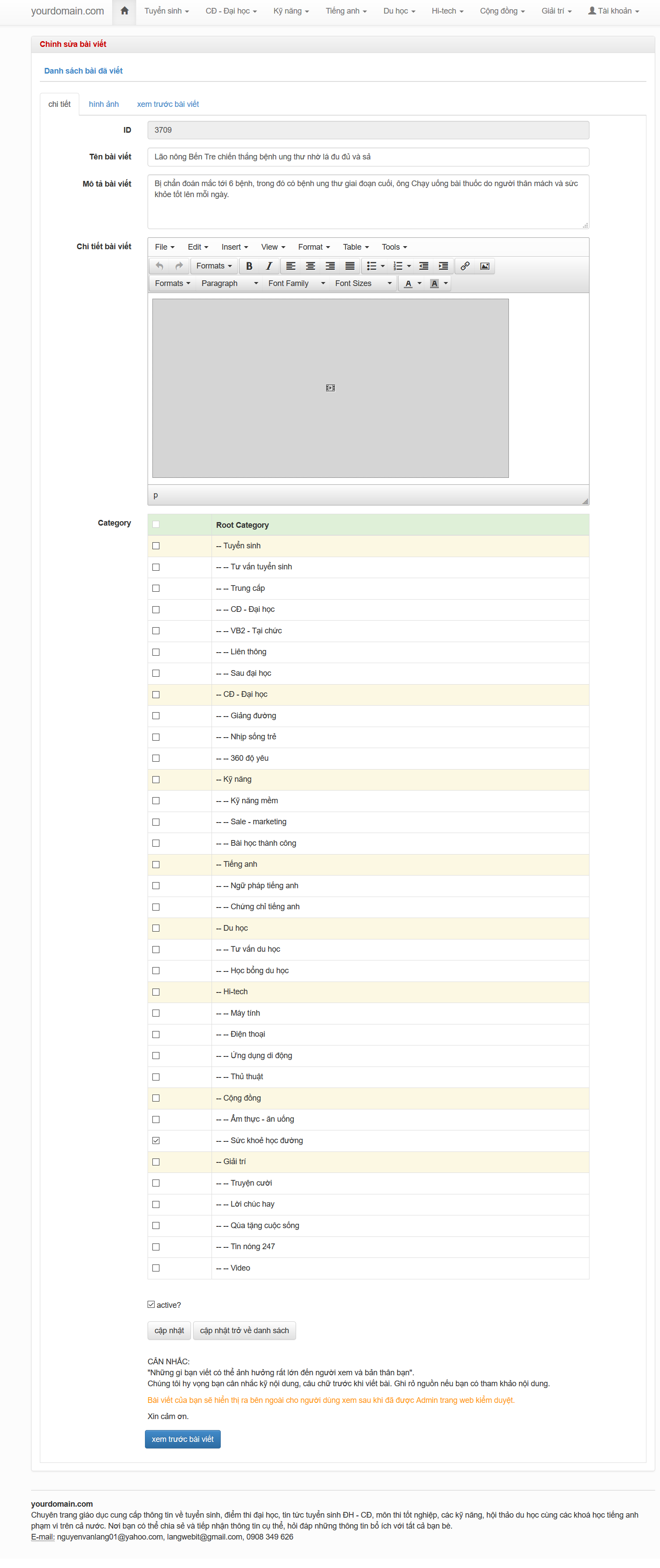Viewport: 660px width, 1568px height.
Task: Undo the last editor action
Action: pyautogui.click(x=159, y=266)
